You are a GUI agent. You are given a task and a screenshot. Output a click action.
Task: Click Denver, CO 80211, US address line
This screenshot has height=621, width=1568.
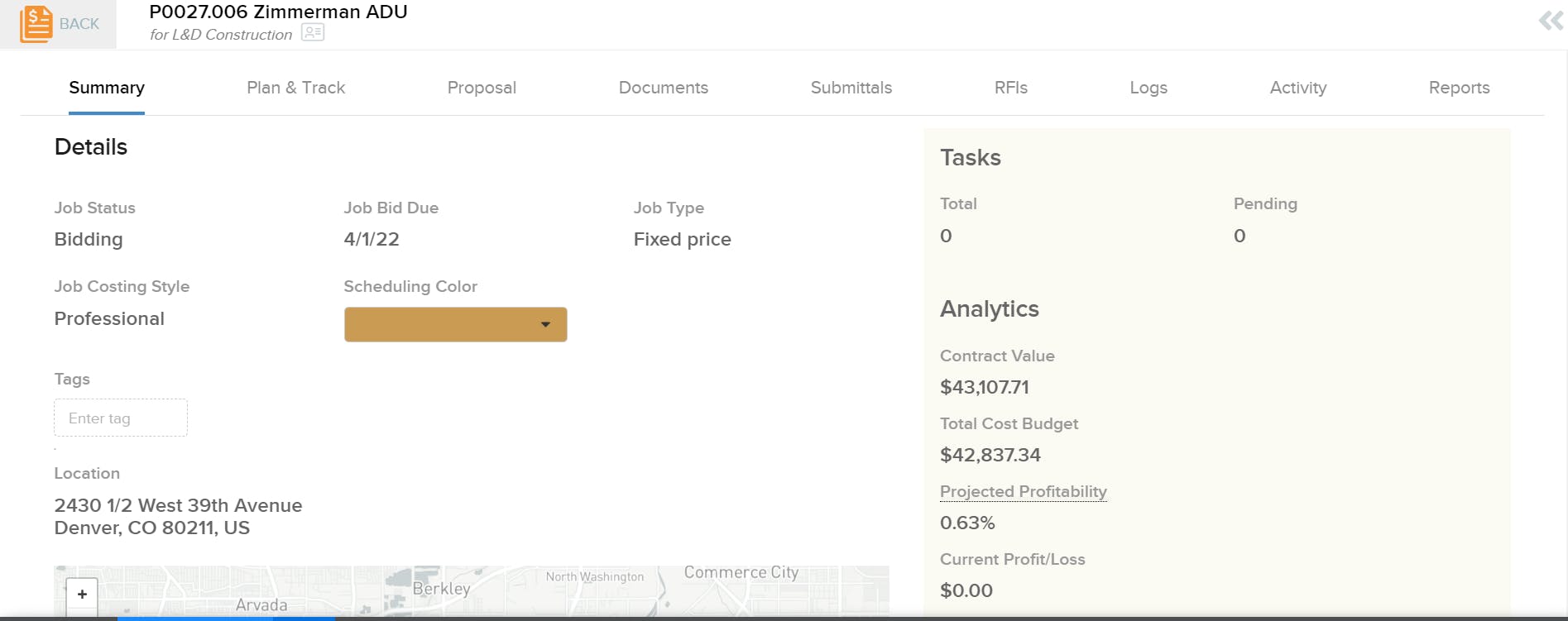click(152, 528)
